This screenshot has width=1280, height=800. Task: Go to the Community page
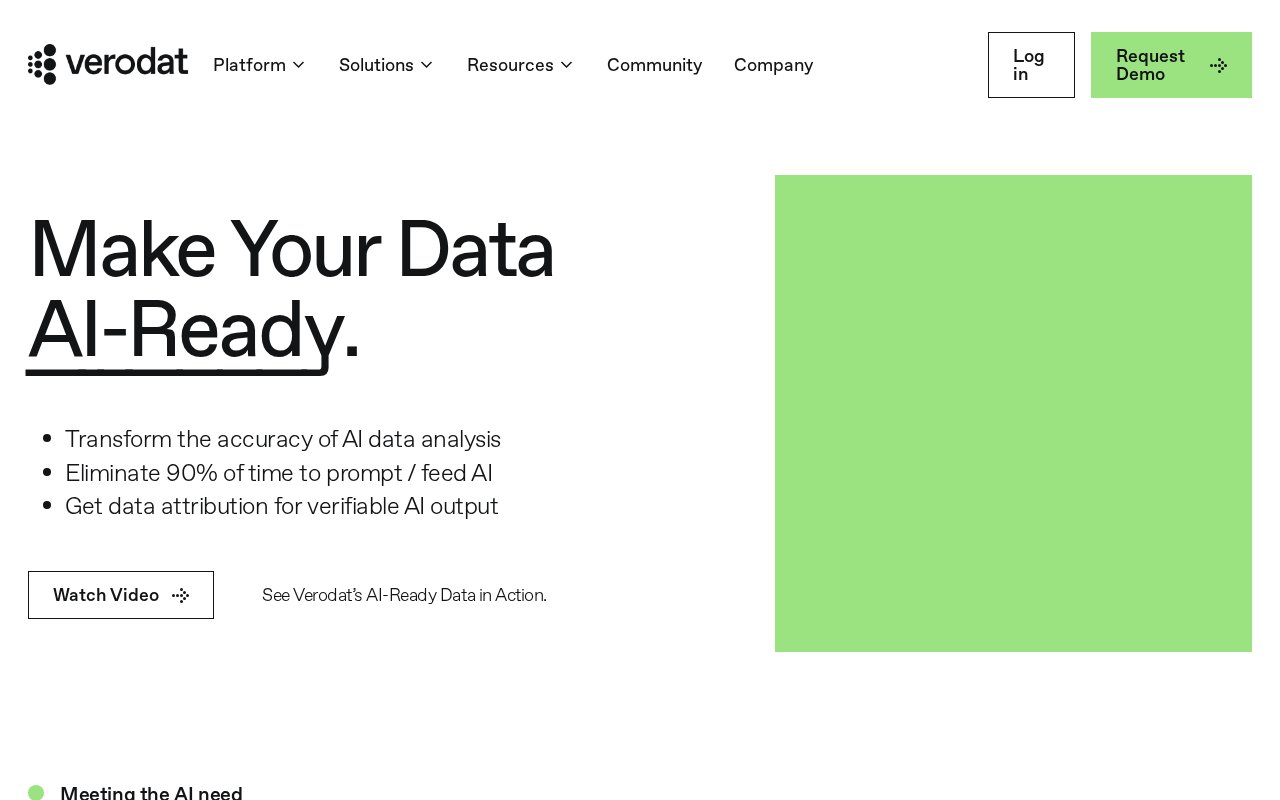pyautogui.click(x=654, y=65)
